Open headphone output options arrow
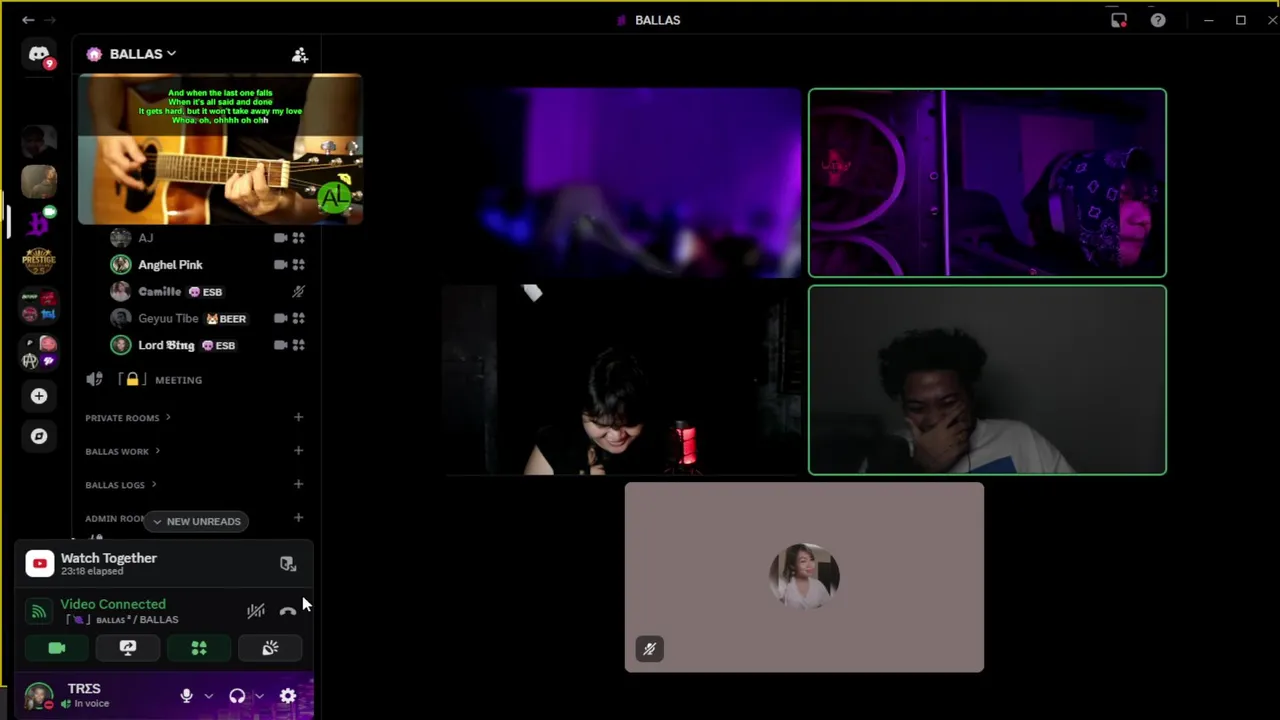This screenshot has height=720, width=1280. (x=259, y=696)
